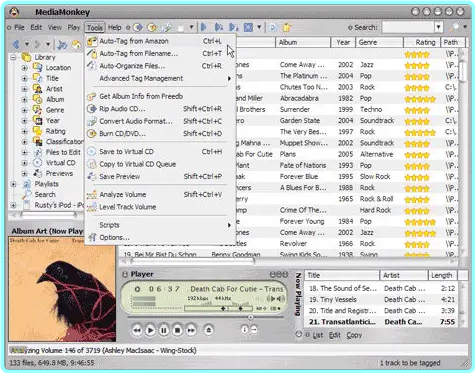This screenshot has width=475, height=373.
Task: Click the Previews node icon
Action: 37,173
